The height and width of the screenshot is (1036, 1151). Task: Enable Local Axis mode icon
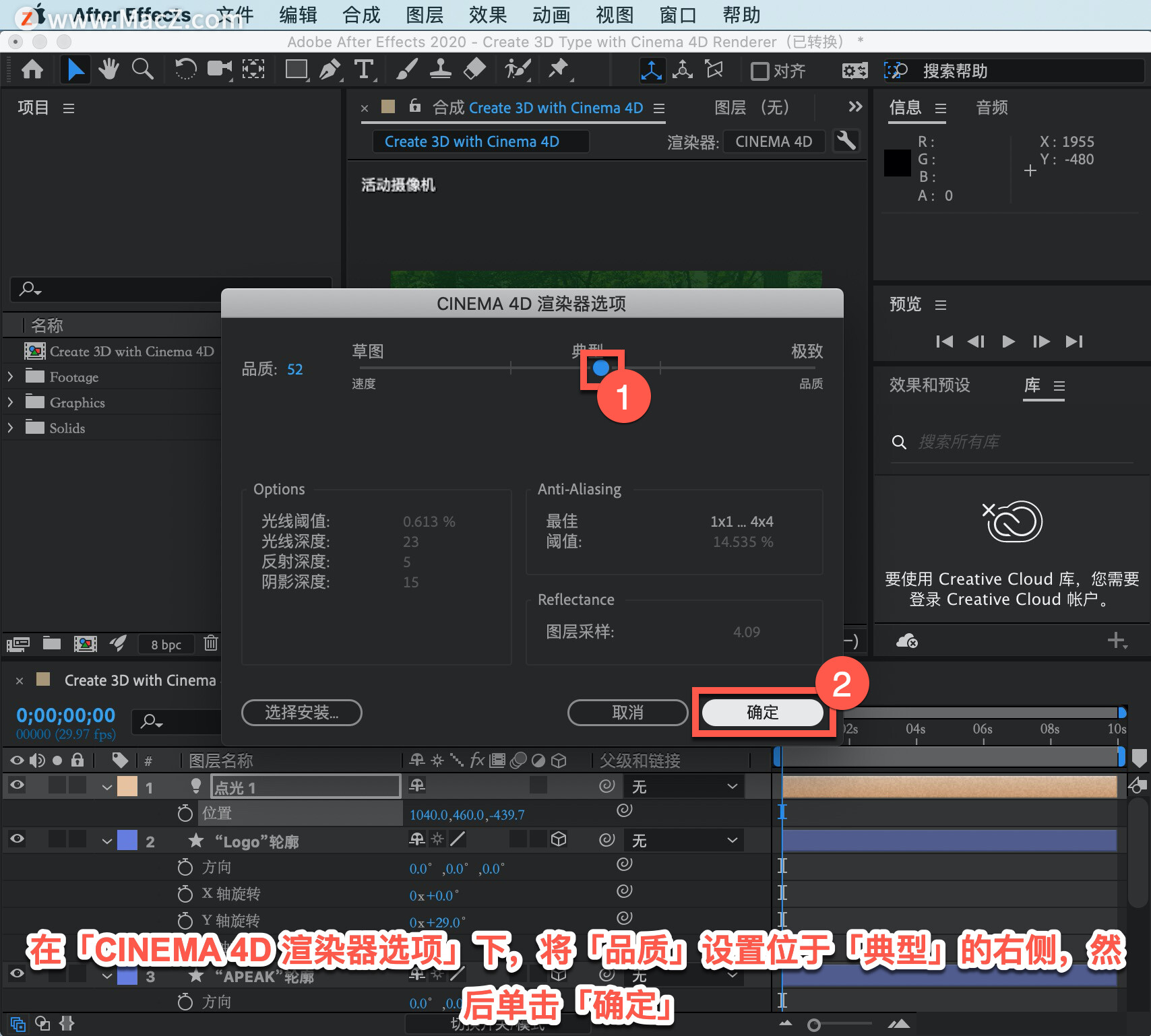651,70
